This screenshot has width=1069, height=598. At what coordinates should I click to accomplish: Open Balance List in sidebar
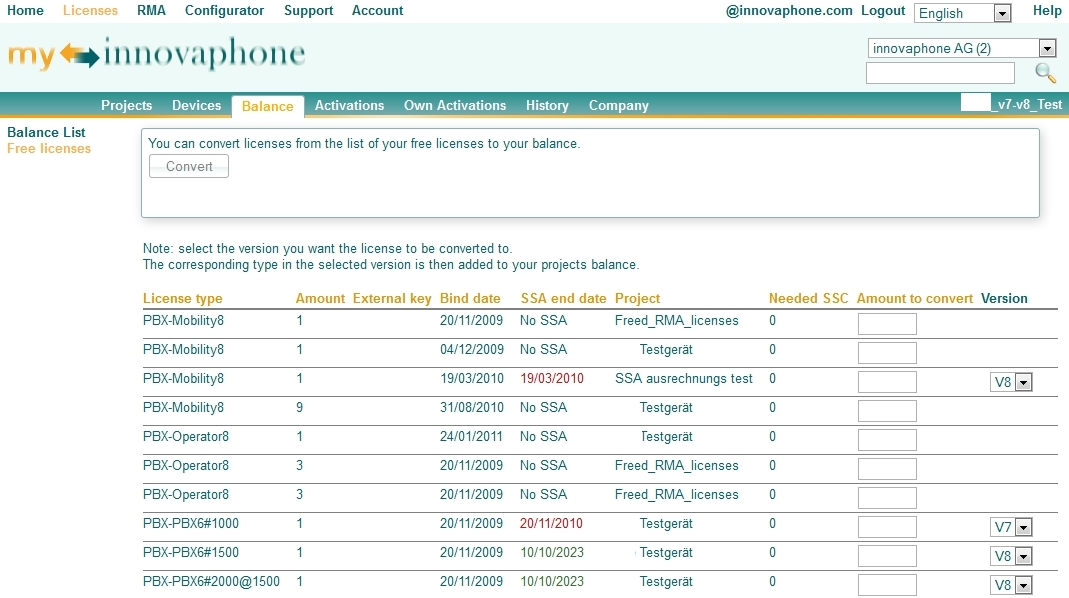(46, 132)
